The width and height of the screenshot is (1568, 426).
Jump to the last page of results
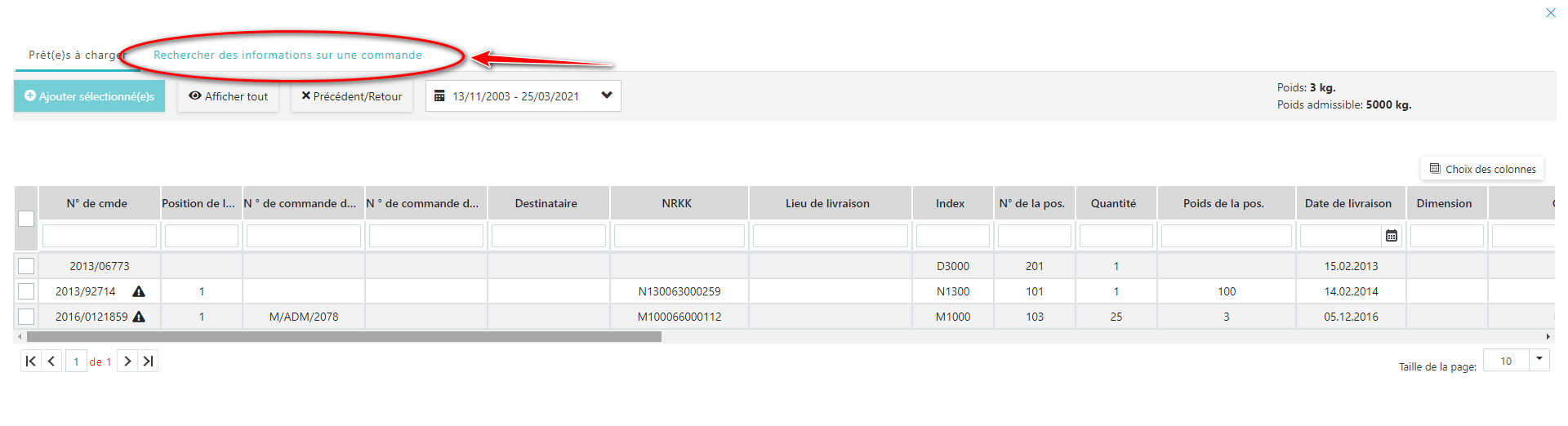(148, 362)
